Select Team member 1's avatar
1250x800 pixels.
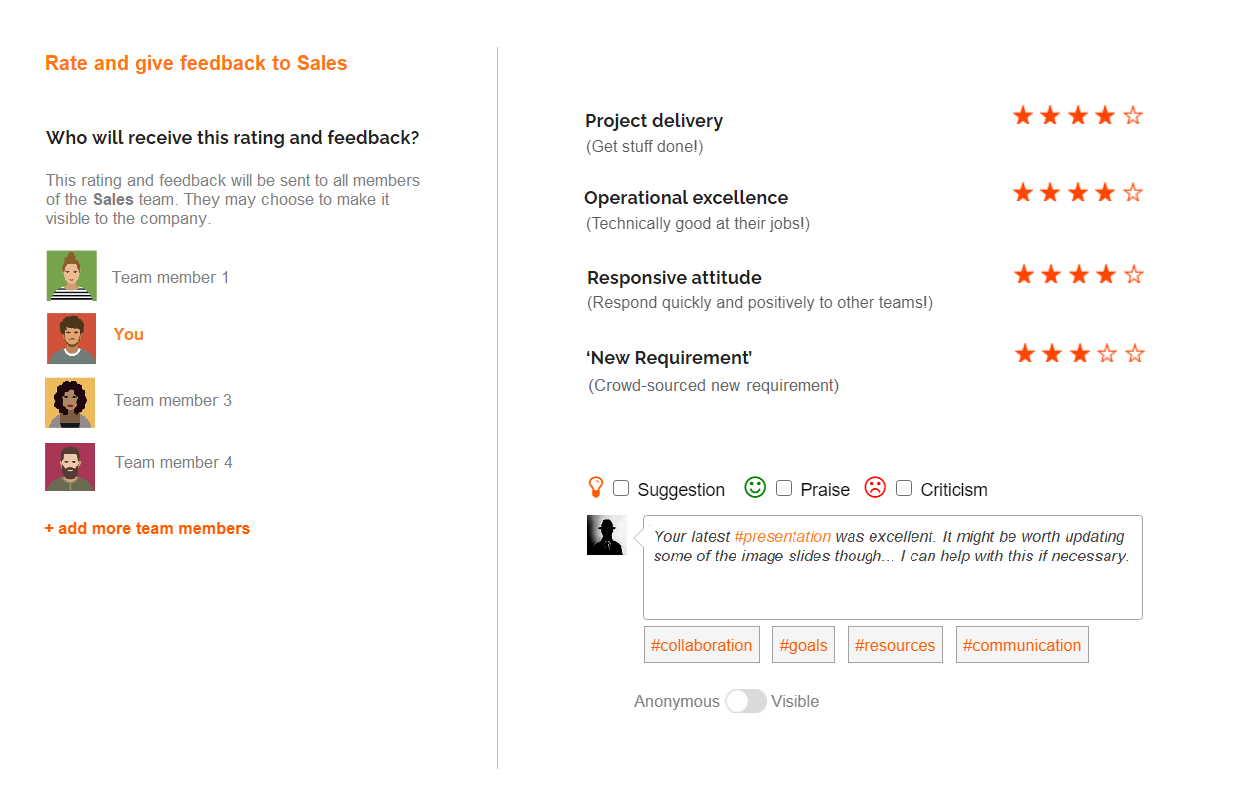tap(72, 276)
